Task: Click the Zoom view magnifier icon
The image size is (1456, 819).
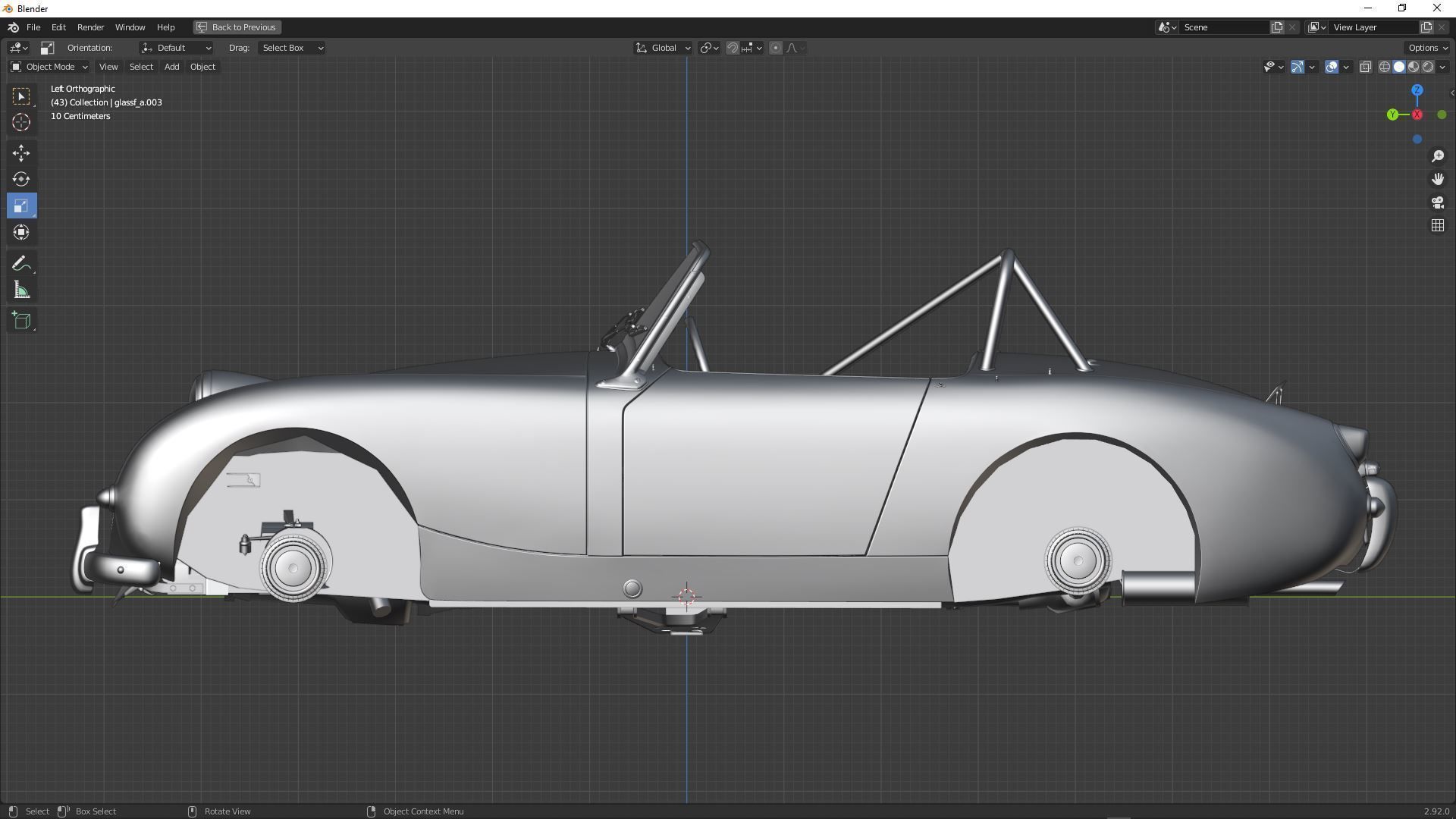Action: 1438,156
